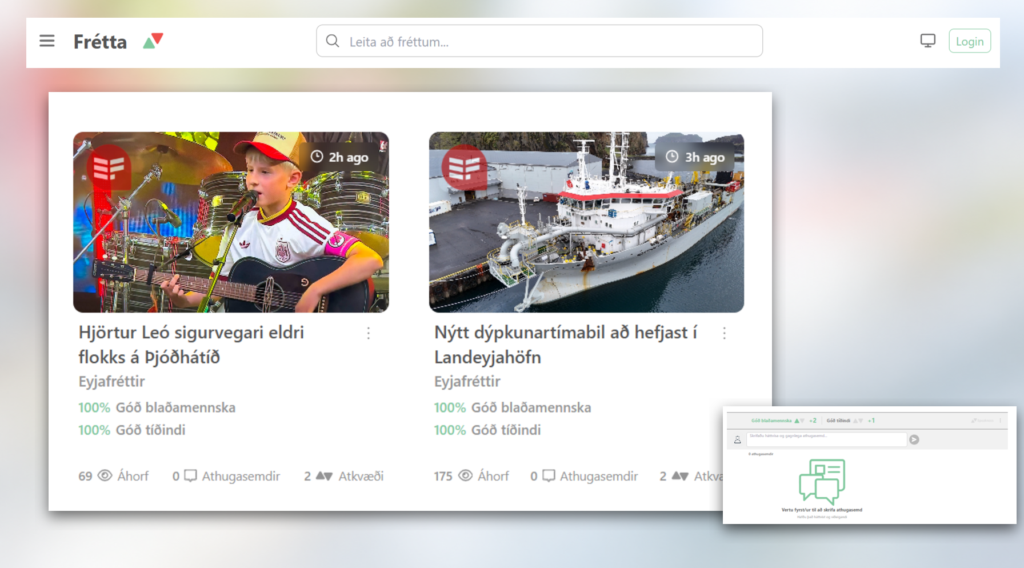This screenshot has height=568, width=1024.
Task: Open the hamburger menu
Action: [x=47, y=41]
